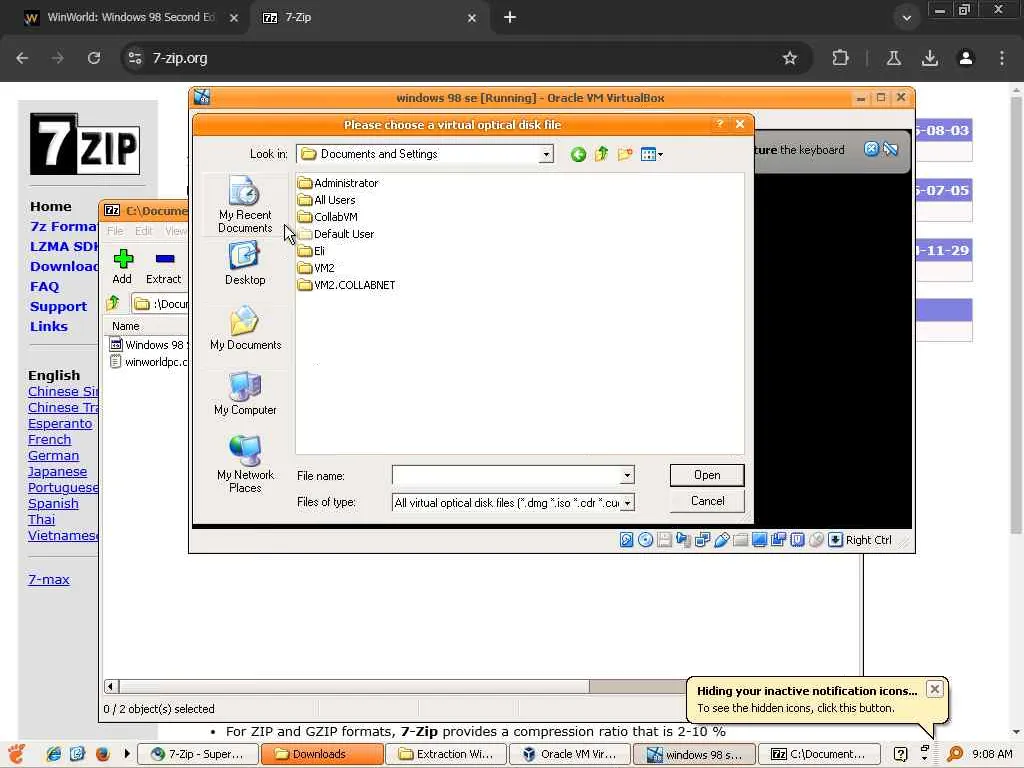Open the FAQ link on 7-zip.org
1024x768 pixels.
(x=44, y=287)
